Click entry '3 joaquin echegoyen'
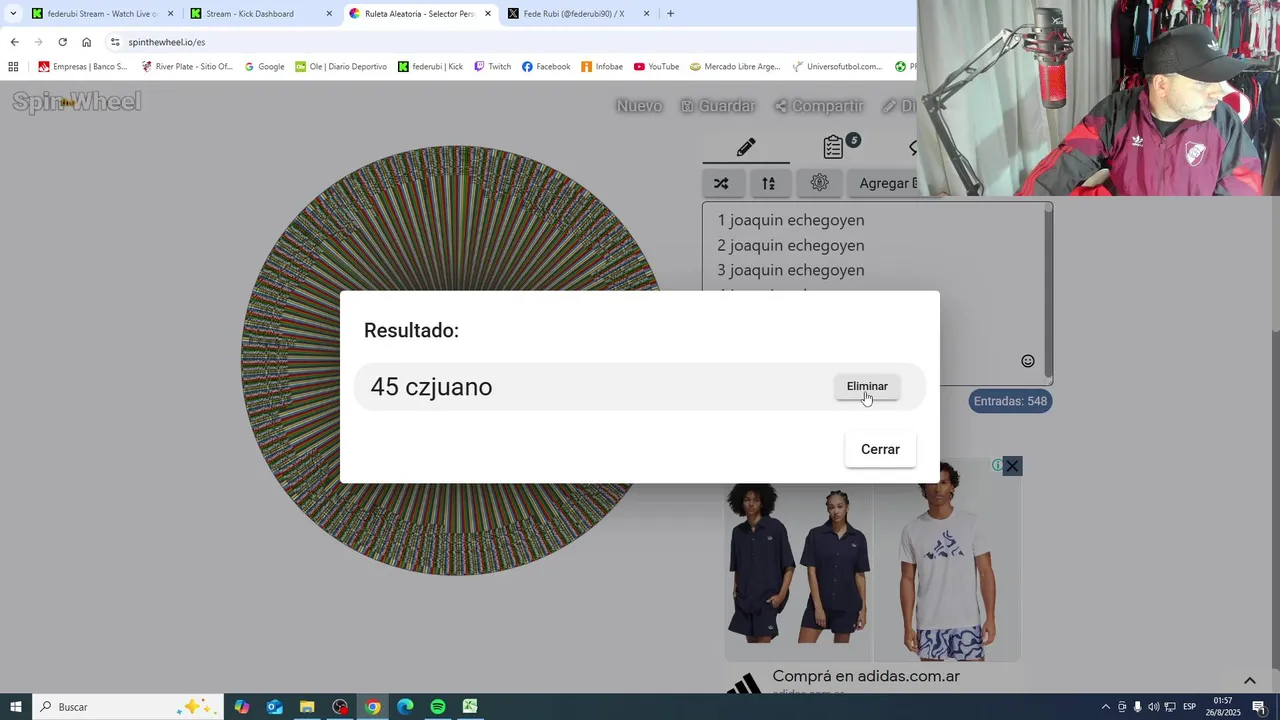The image size is (1280, 720). [790, 270]
